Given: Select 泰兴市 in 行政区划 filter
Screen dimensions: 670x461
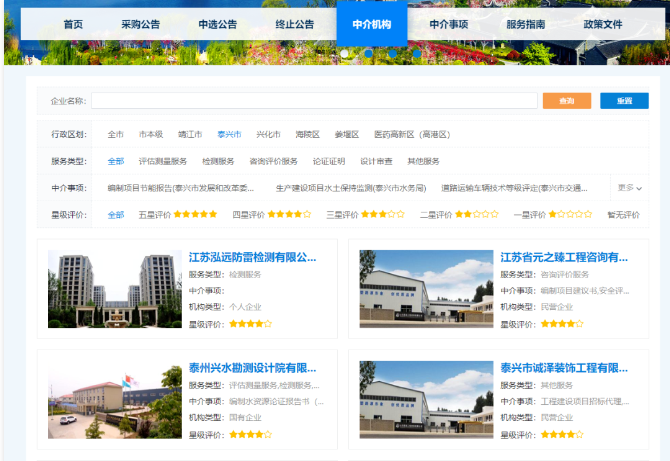Looking at the screenshot, I should [x=229, y=134].
